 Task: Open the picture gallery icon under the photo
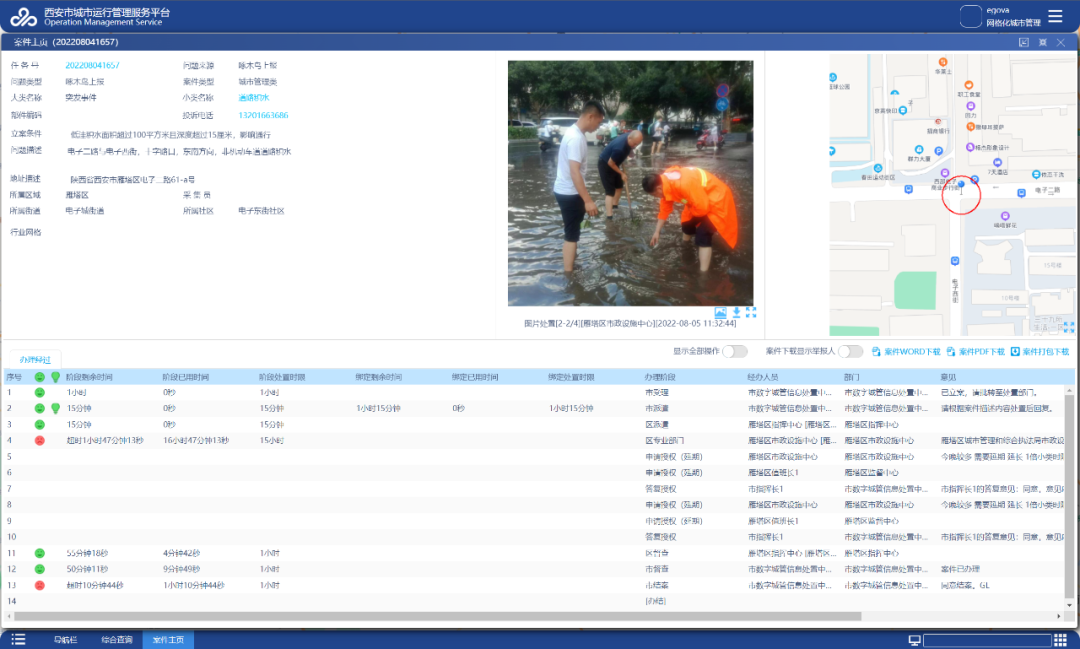coord(720,312)
